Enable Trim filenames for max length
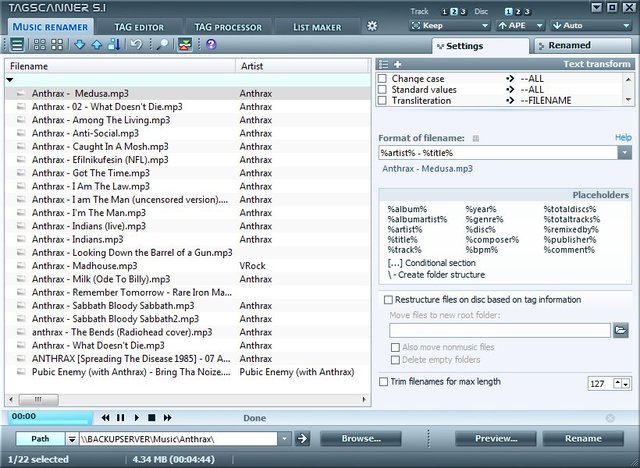Screen dimensions: 640x468 [383, 382]
